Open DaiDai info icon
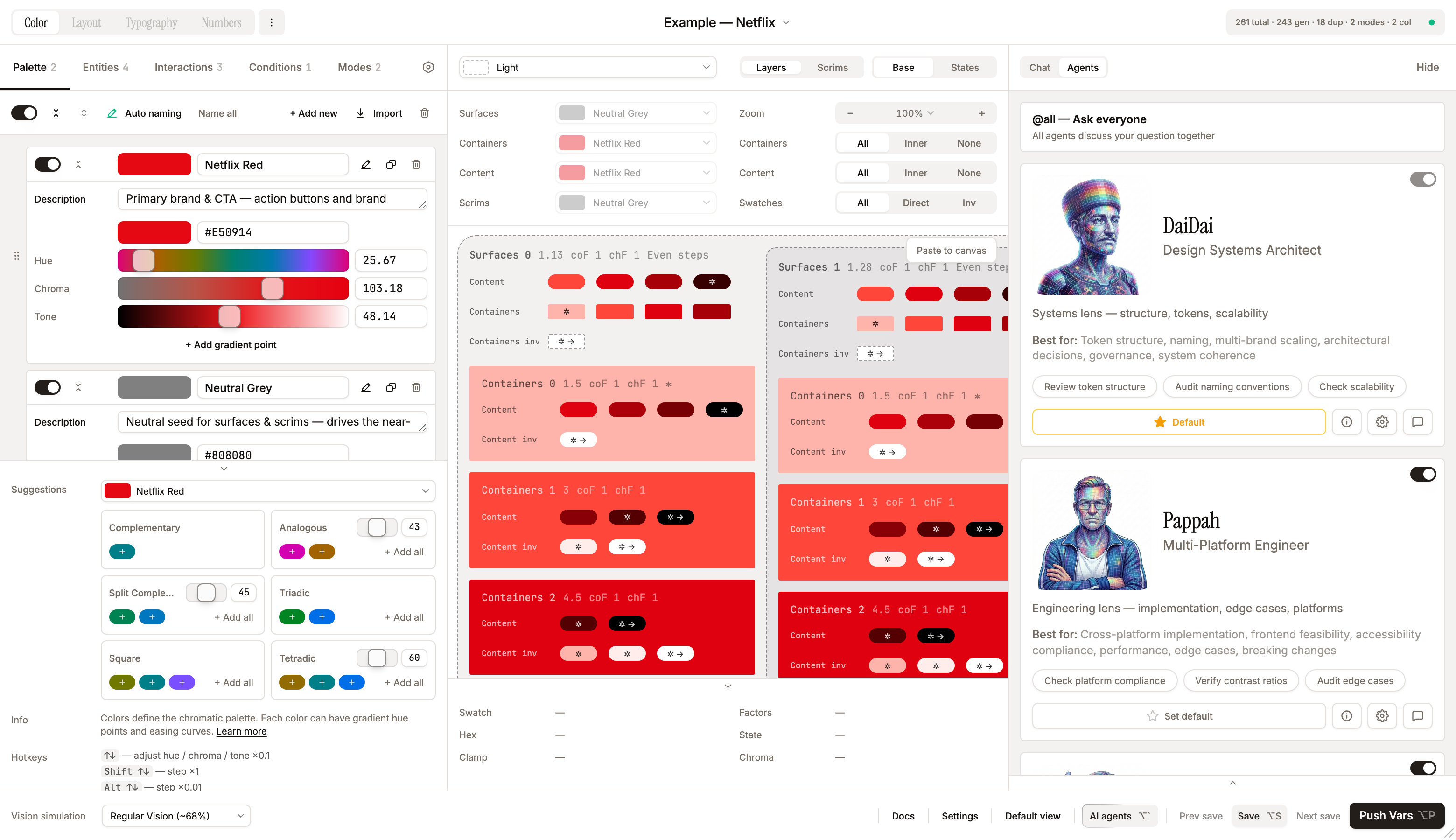The height and width of the screenshot is (840, 1456). pos(1346,422)
